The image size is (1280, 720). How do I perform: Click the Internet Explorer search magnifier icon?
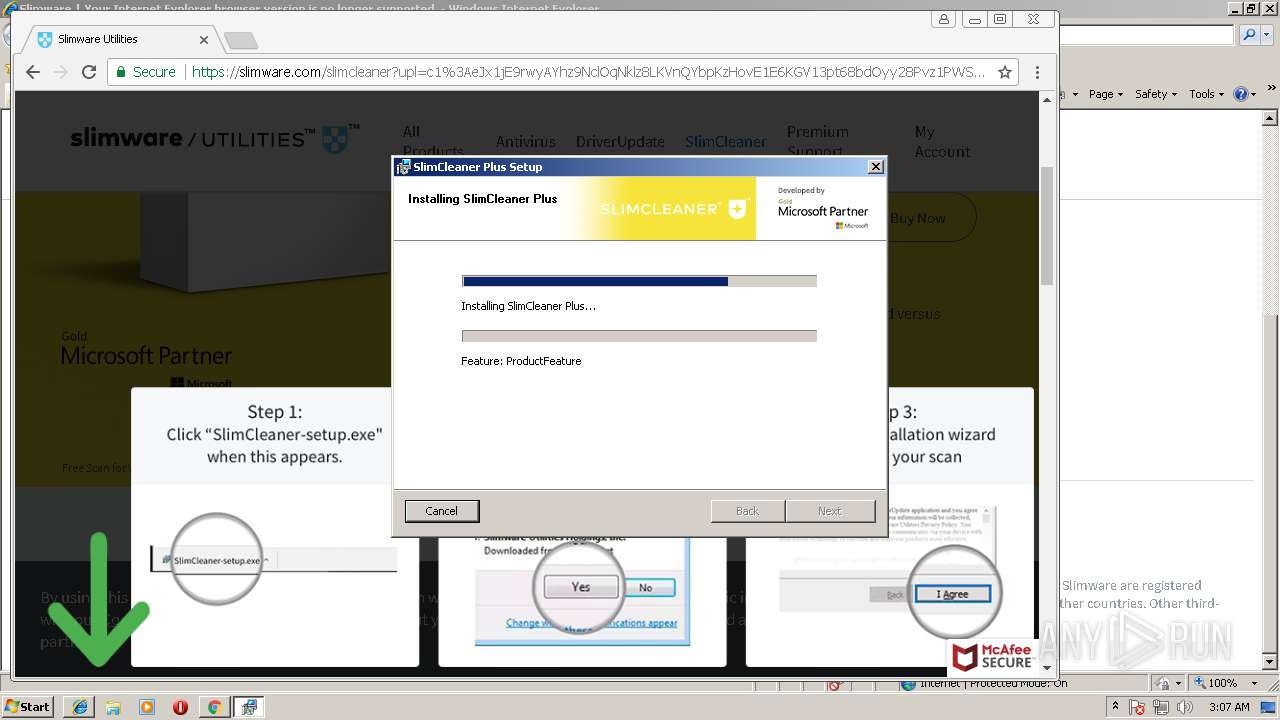point(1250,35)
